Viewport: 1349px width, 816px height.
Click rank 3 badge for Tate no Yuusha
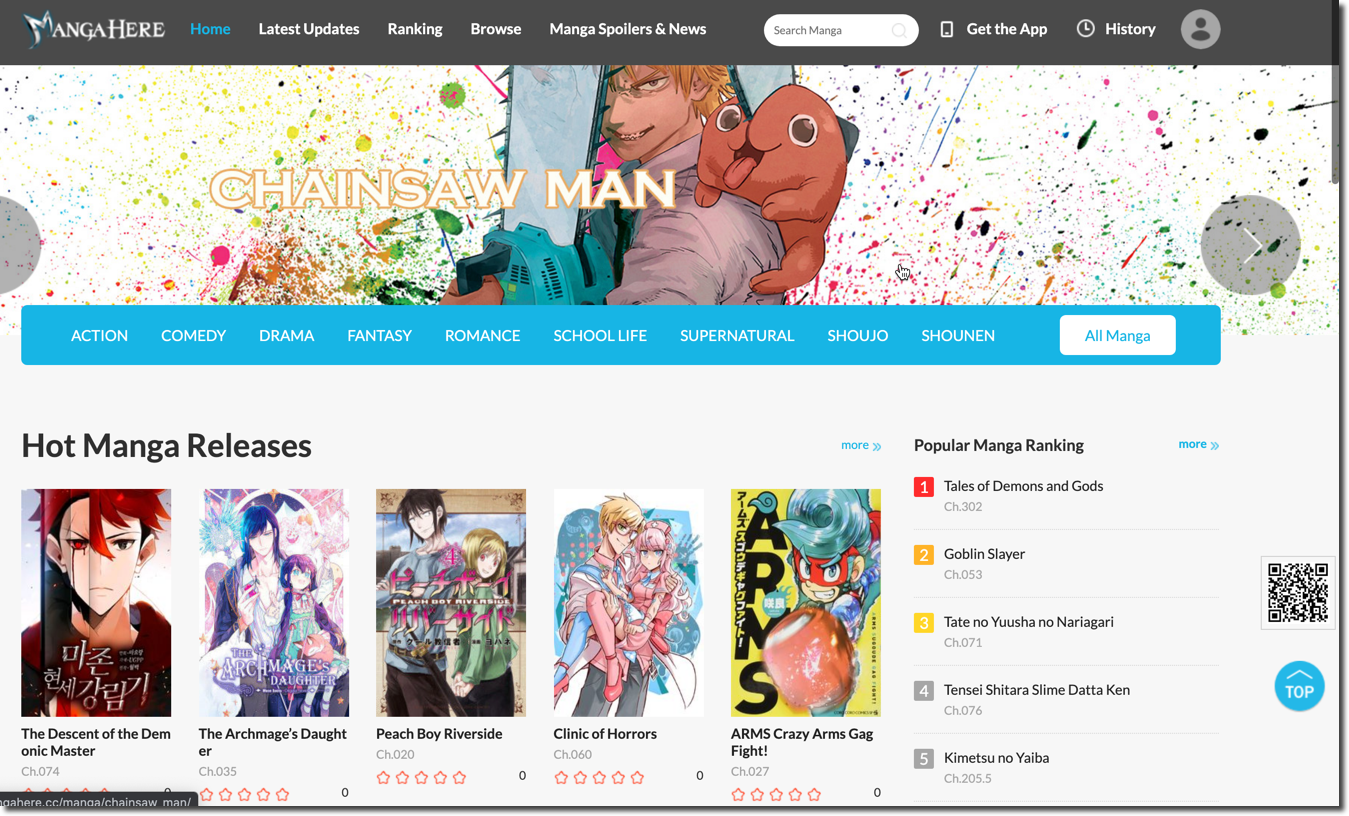tap(923, 623)
